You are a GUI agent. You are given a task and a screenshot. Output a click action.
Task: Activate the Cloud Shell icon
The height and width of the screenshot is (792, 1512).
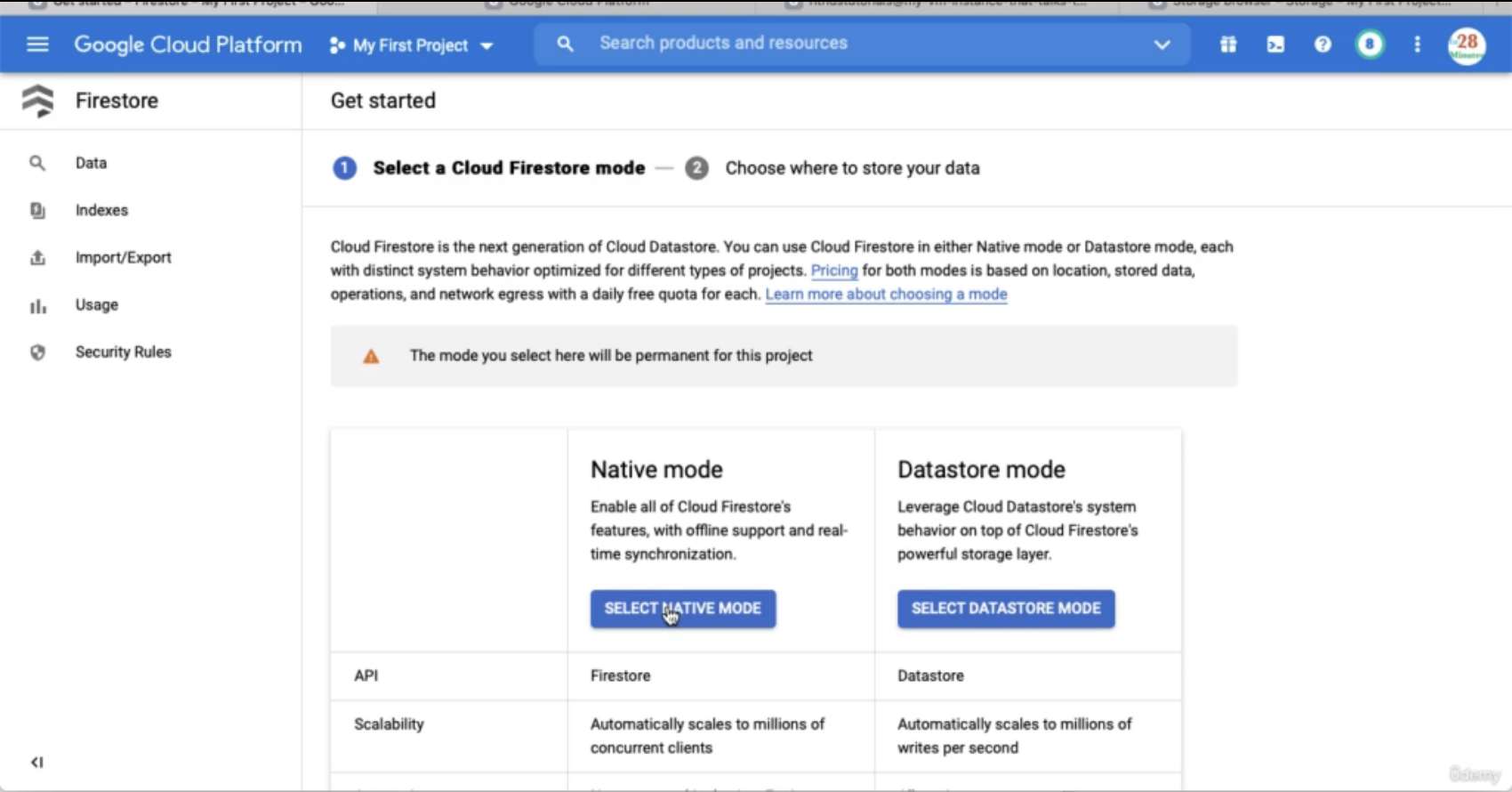(x=1275, y=44)
